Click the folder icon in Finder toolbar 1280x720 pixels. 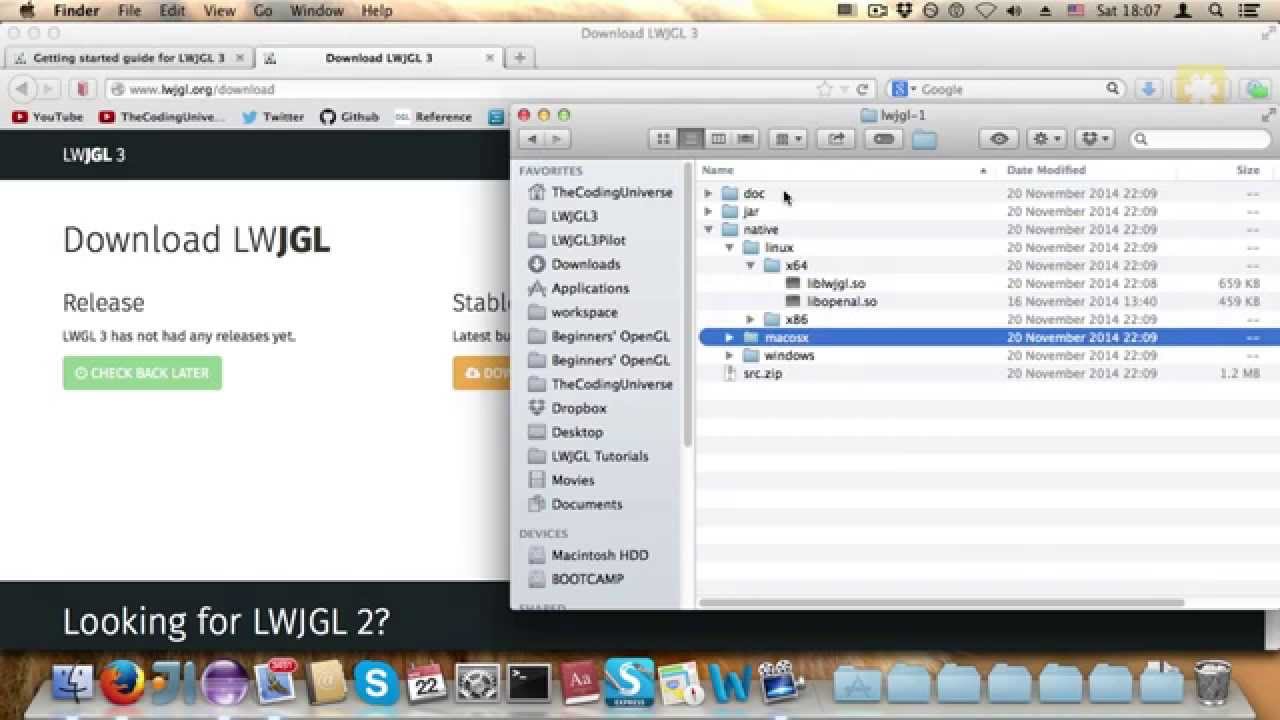click(924, 139)
